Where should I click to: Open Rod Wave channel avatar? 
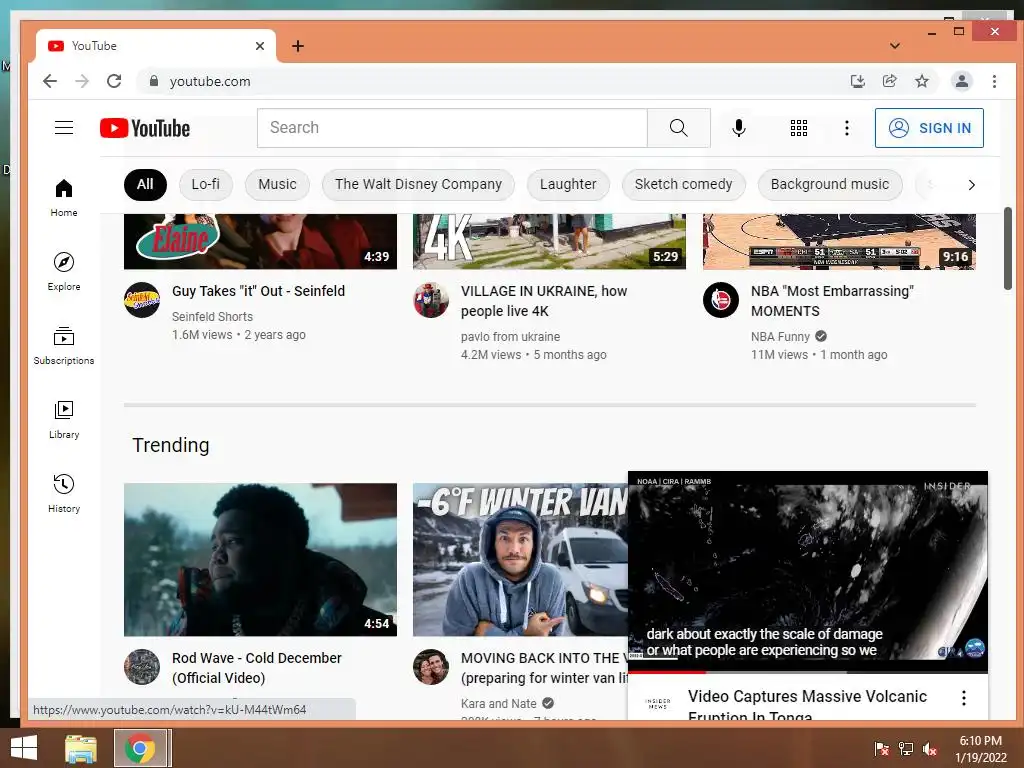point(142,667)
